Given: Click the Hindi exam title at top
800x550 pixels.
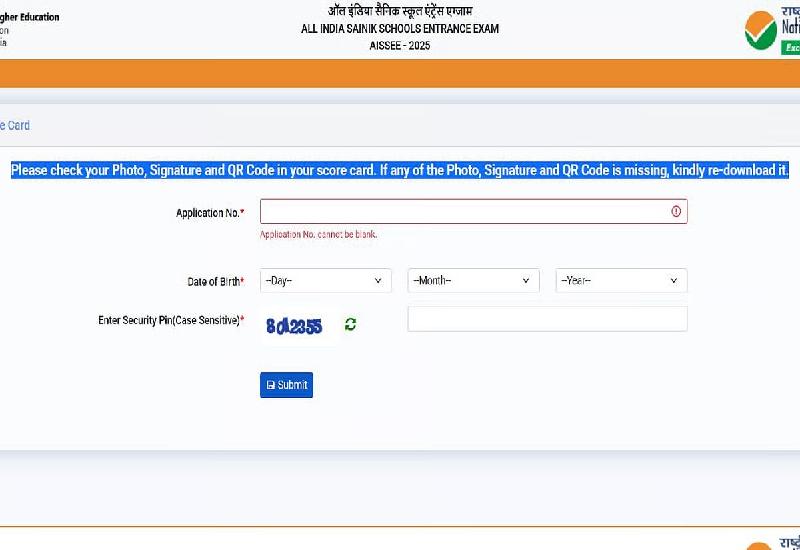Looking at the screenshot, I should point(400,11).
